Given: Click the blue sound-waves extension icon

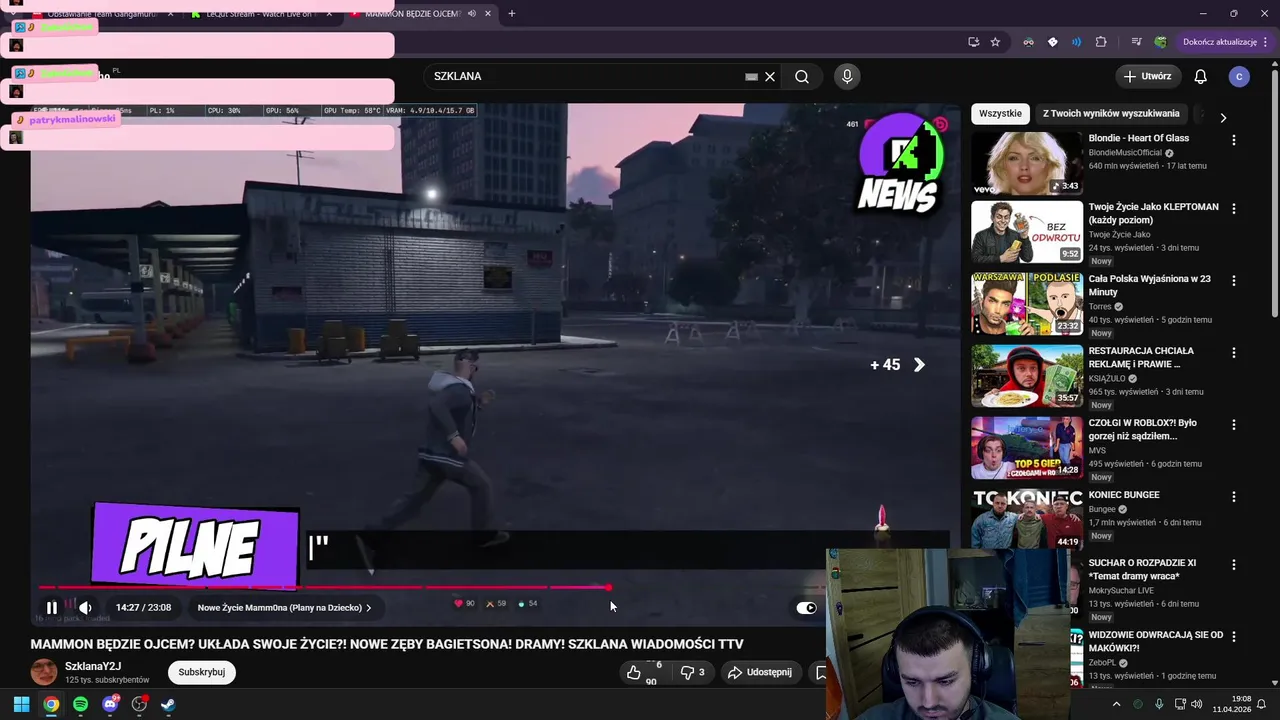Looking at the screenshot, I should pyautogui.click(x=1076, y=42).
